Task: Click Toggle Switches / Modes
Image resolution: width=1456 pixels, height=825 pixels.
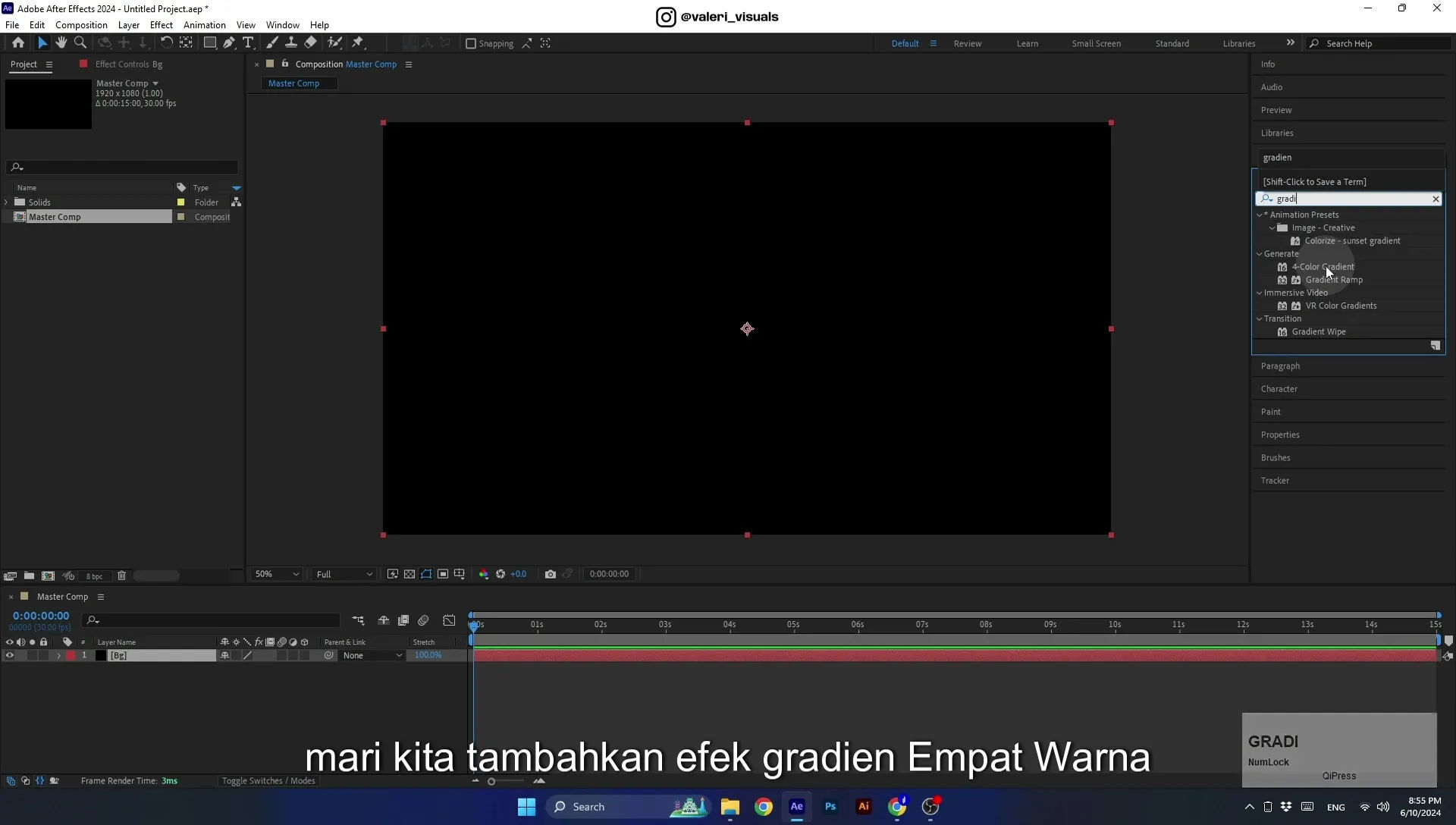Action: (268, 780)
